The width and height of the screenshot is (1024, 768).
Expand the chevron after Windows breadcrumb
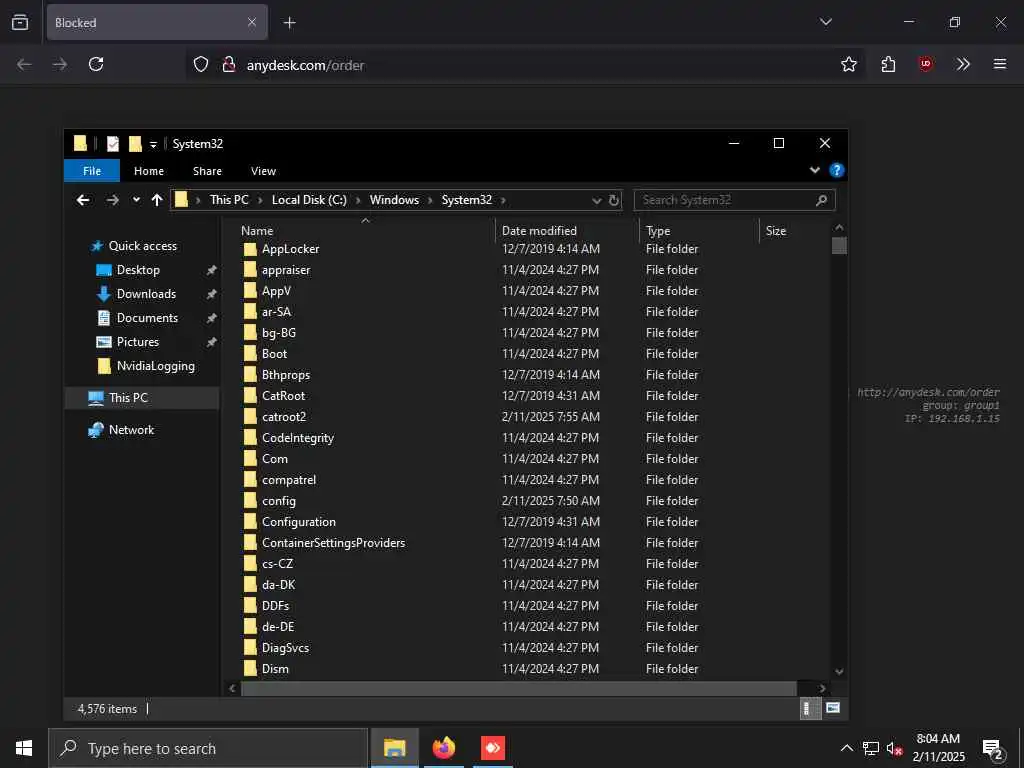pos(430,200)
